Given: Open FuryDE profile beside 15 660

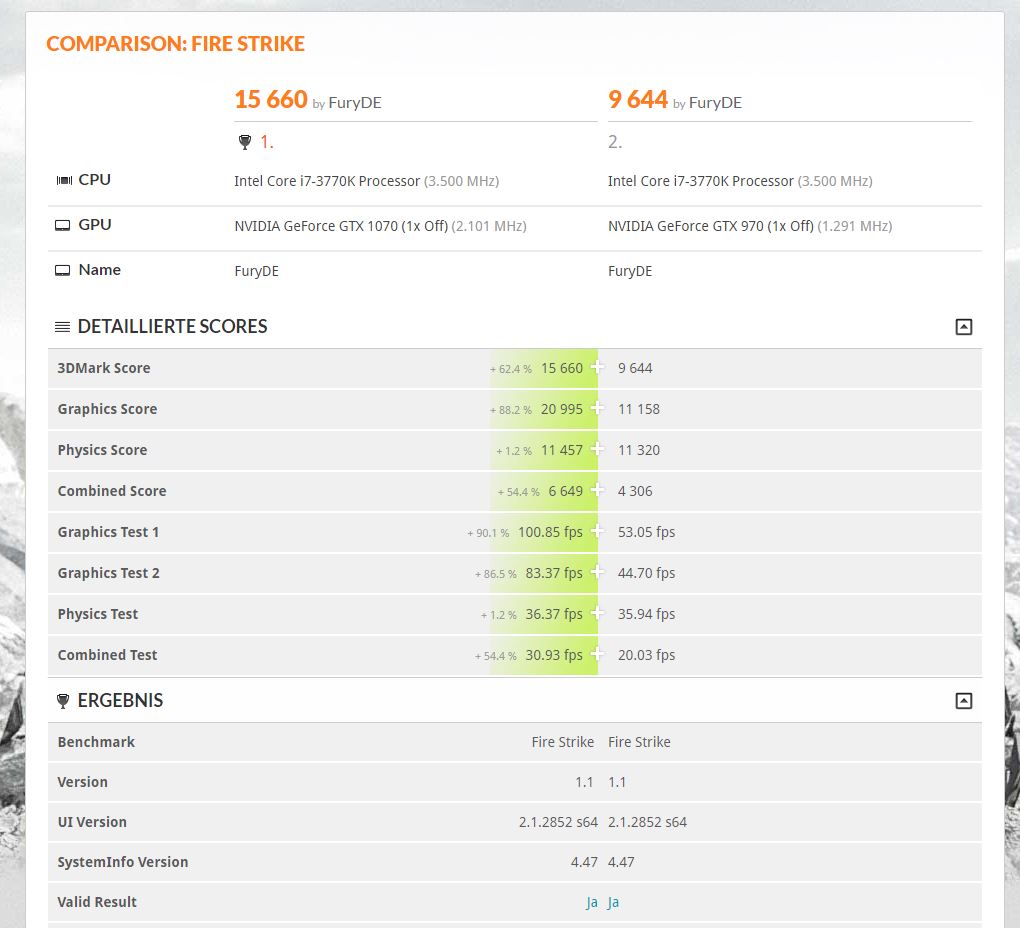Looking at the screenshot, I should tap(355, 103).
